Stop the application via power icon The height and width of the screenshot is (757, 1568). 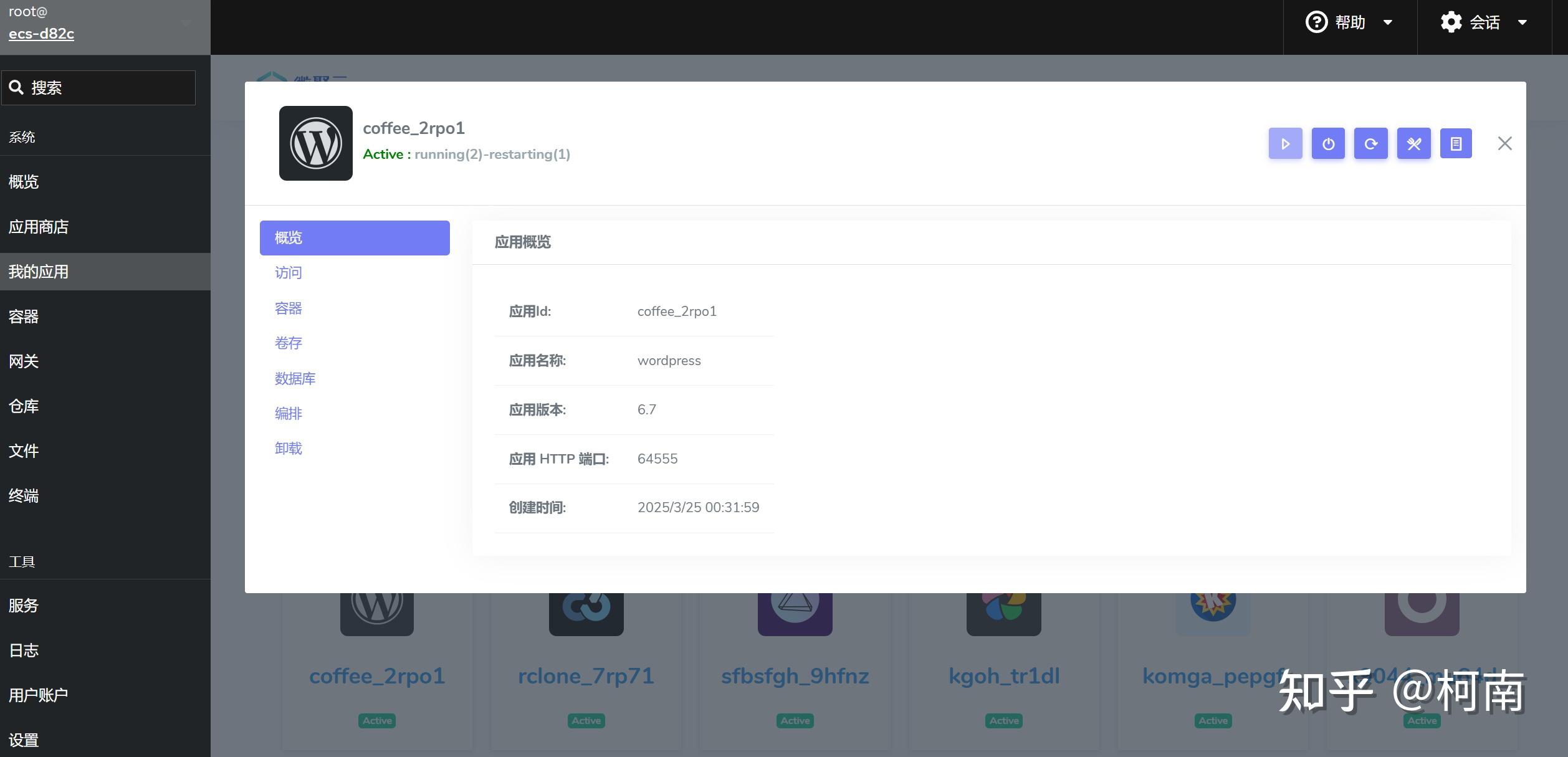pos(1328,143)
